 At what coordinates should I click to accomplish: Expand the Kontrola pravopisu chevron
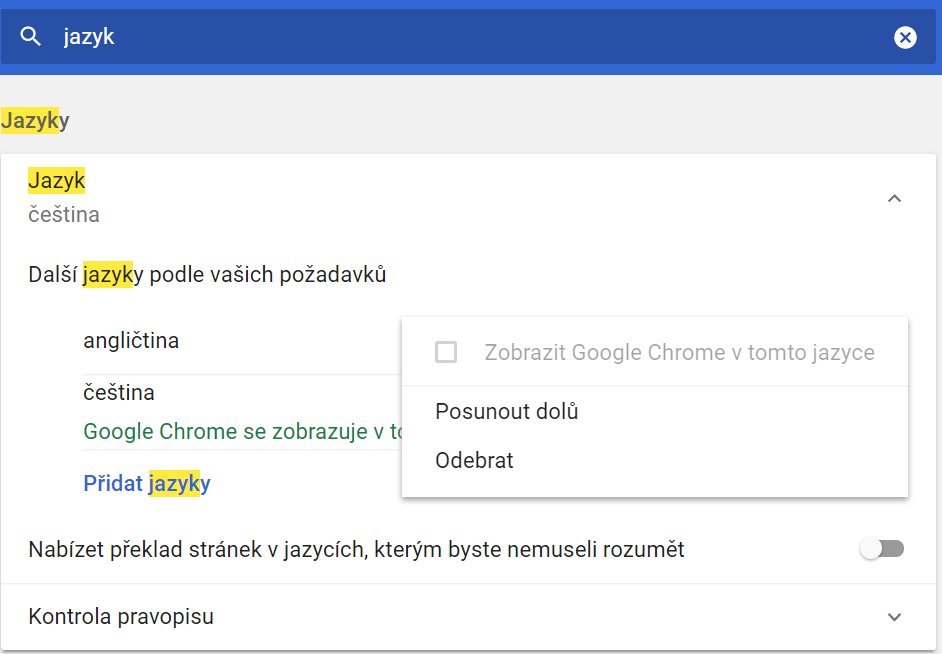pos(895,617)
